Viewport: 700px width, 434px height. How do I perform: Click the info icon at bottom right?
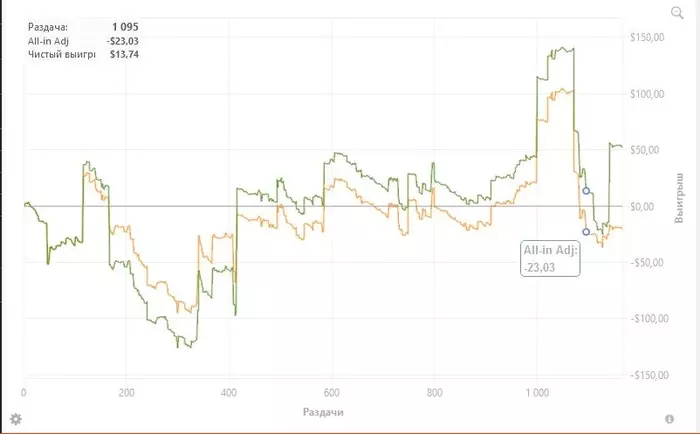tap(669, 419)
